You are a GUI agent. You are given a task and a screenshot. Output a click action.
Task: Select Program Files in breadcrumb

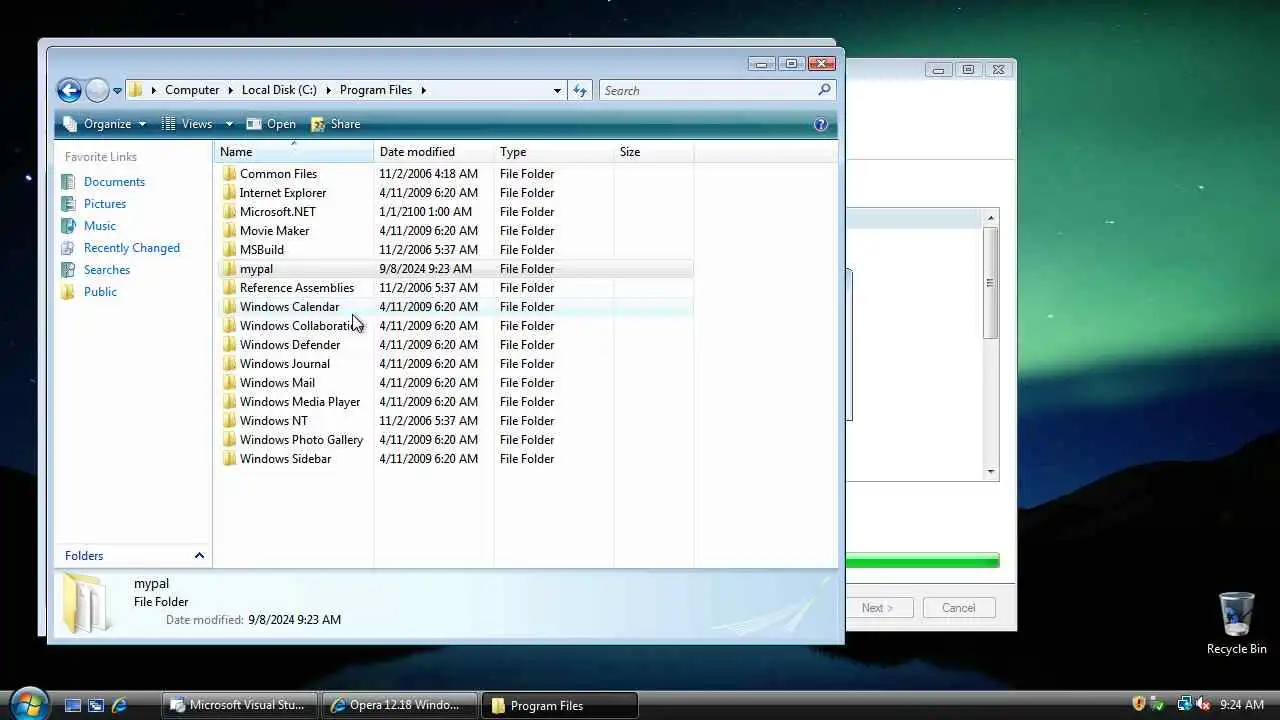[376, 90]
